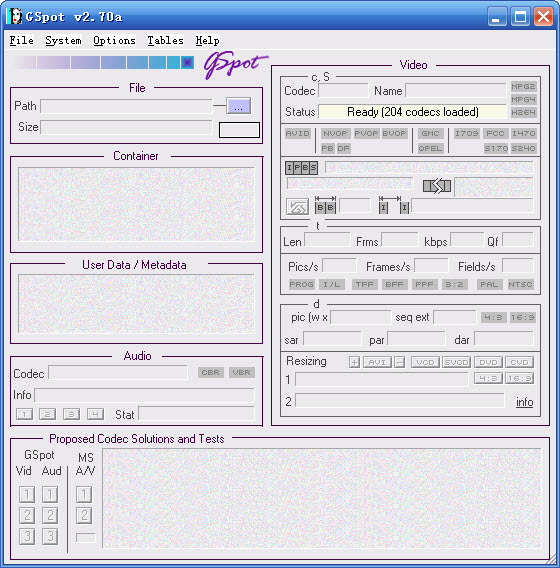Click the S170 indicator

(496, 148)
